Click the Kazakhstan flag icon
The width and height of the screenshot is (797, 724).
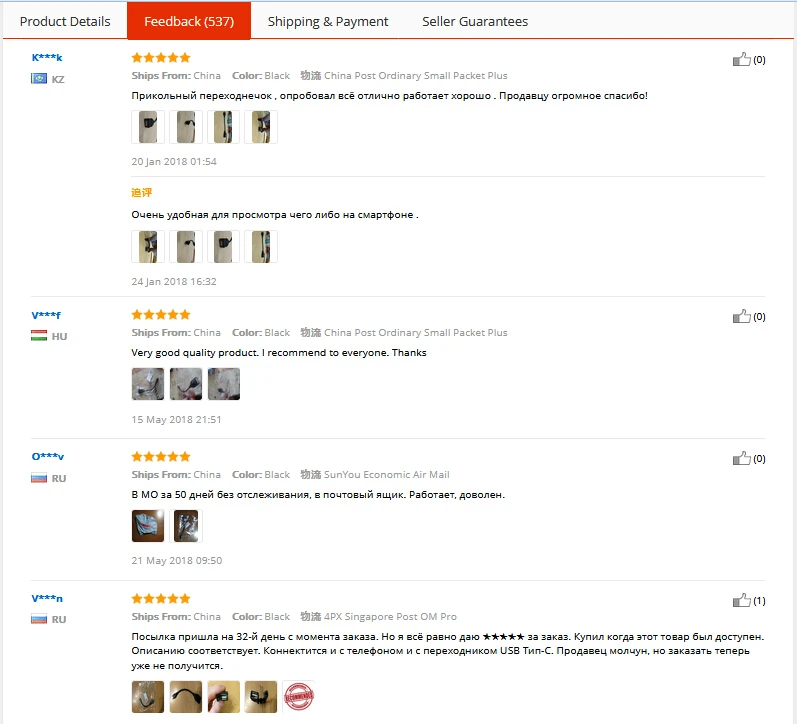click(39, 79)
